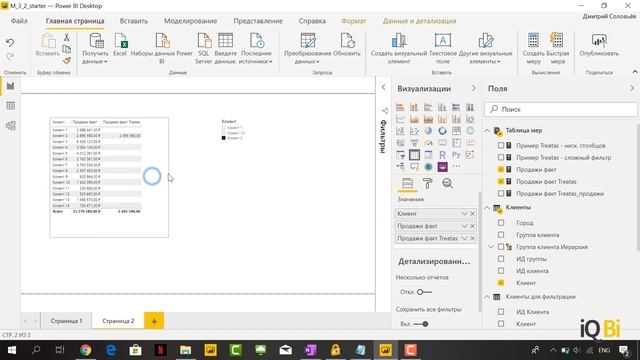Image resolution: width=640 pixels, height=360 pixels.
Task: Choose the scatter chart visual
Action: tap(414, 131)
